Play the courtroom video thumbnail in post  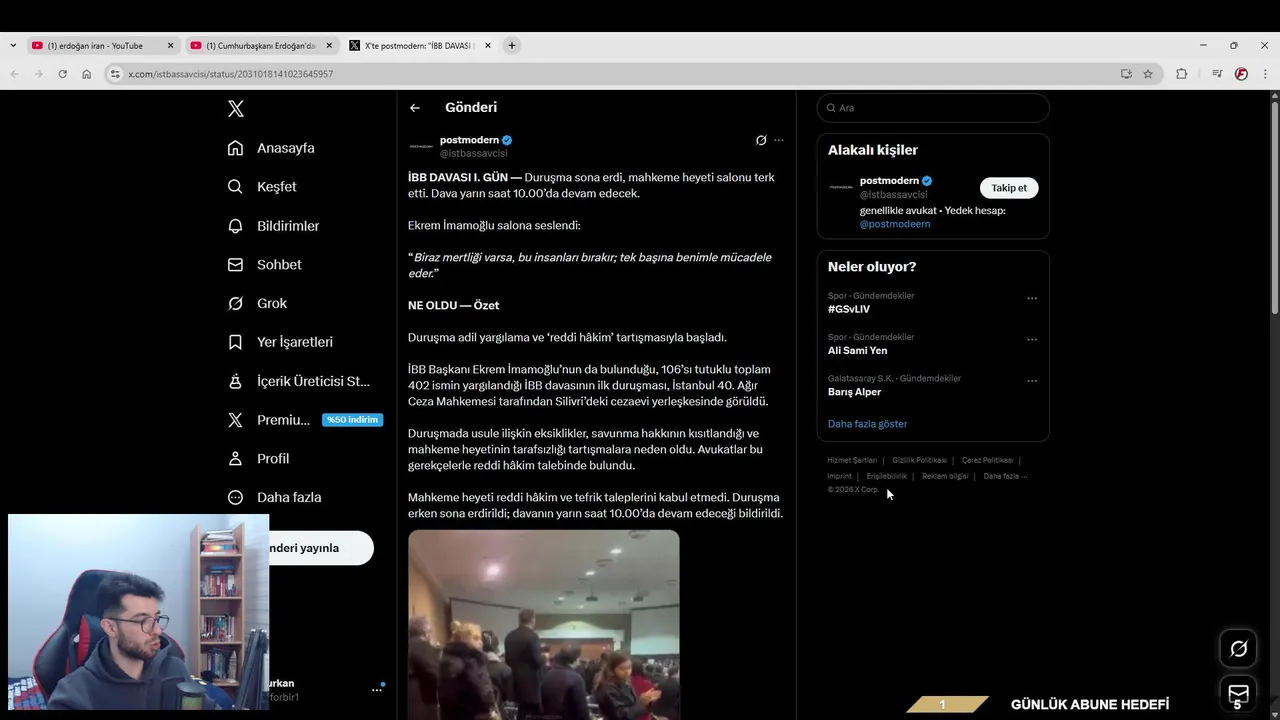pyautogui.click(x=543, y=625)
